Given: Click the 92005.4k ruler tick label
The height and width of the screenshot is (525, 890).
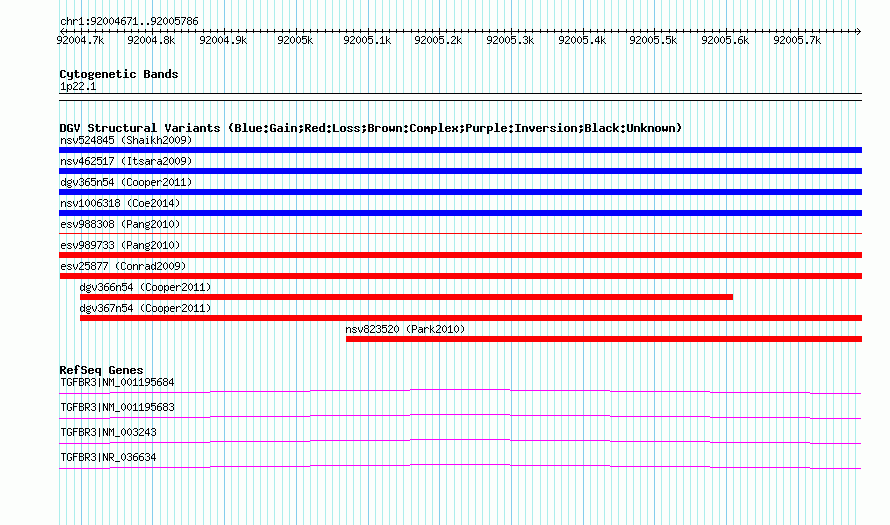Looking at the screenshot, I should point(582,40).
